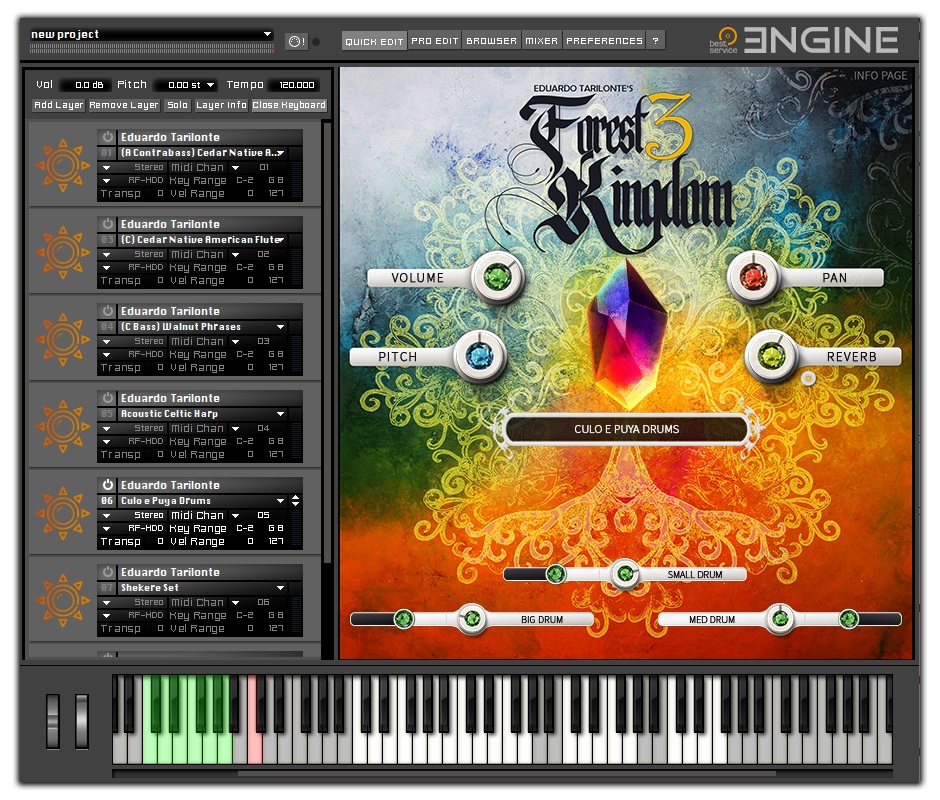Click the SMALL DRUM round knob
The image size is (940, 800).
click(x=625, y=574)
